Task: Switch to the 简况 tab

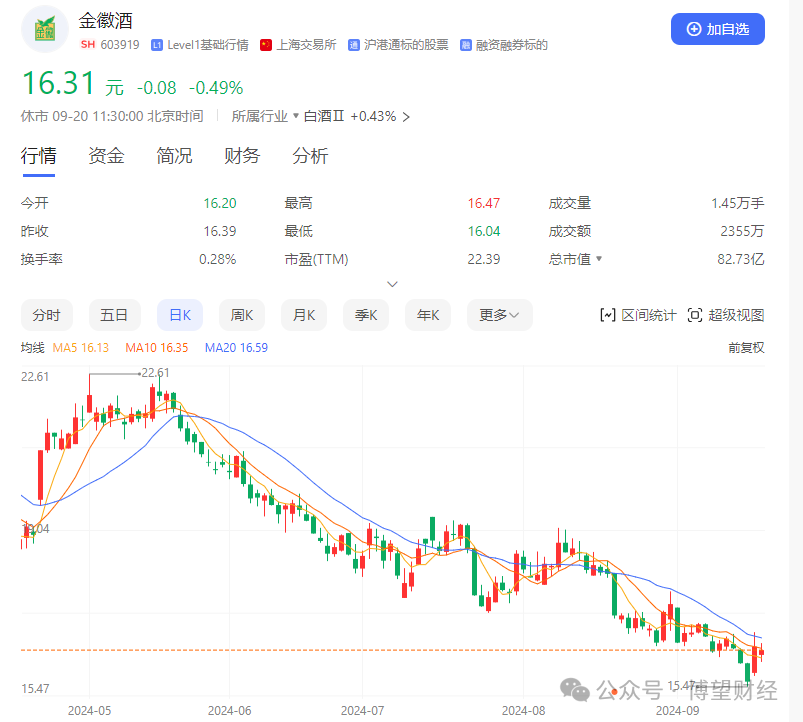Action: coord(175,156)
